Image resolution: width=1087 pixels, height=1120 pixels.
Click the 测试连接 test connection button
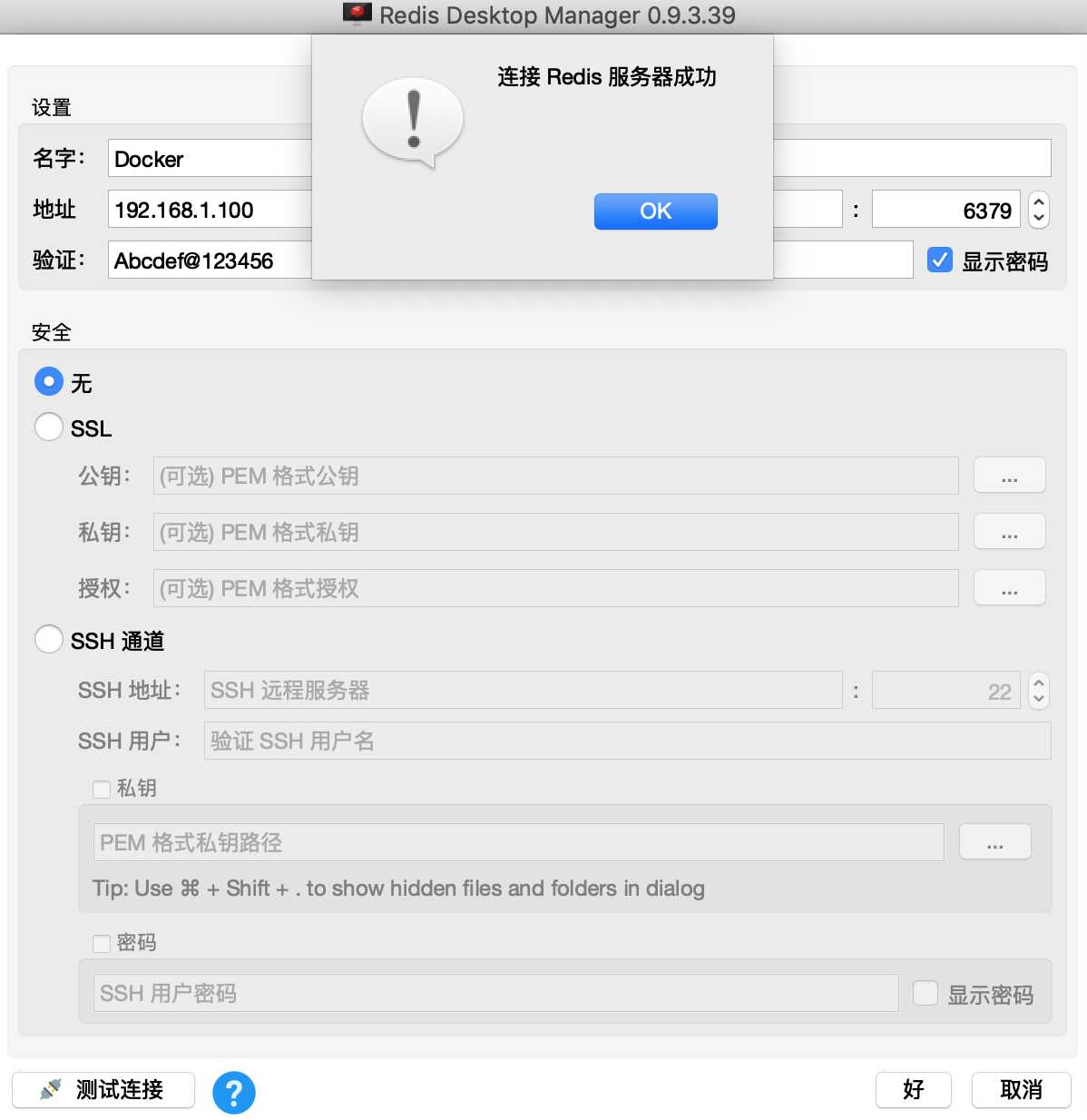tap(103, 1089)
